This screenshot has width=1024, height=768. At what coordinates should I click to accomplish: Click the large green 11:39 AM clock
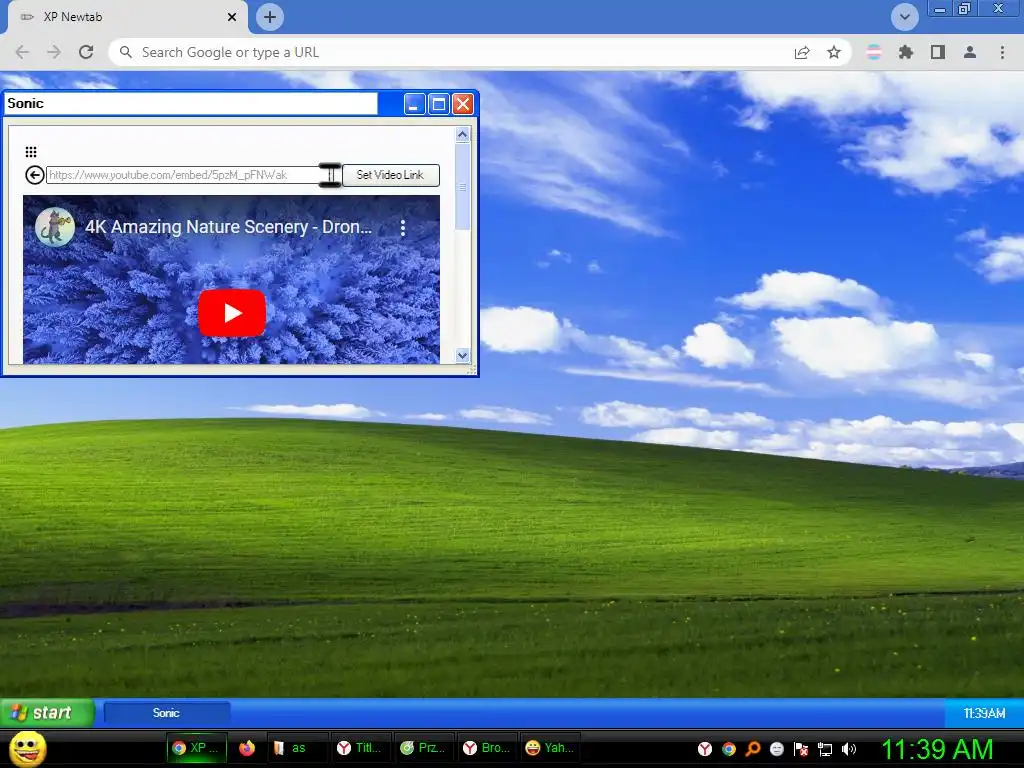pyautogui.click(x=937, y=749)
